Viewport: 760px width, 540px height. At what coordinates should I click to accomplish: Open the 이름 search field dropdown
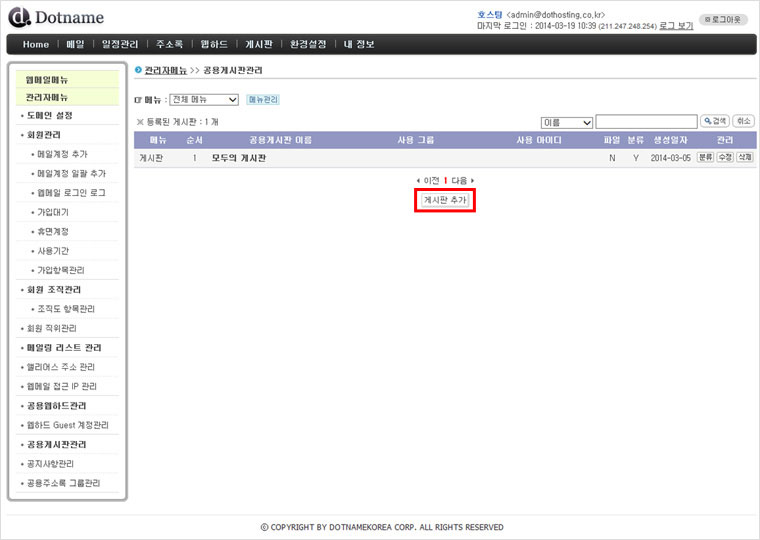coord(565,122)
